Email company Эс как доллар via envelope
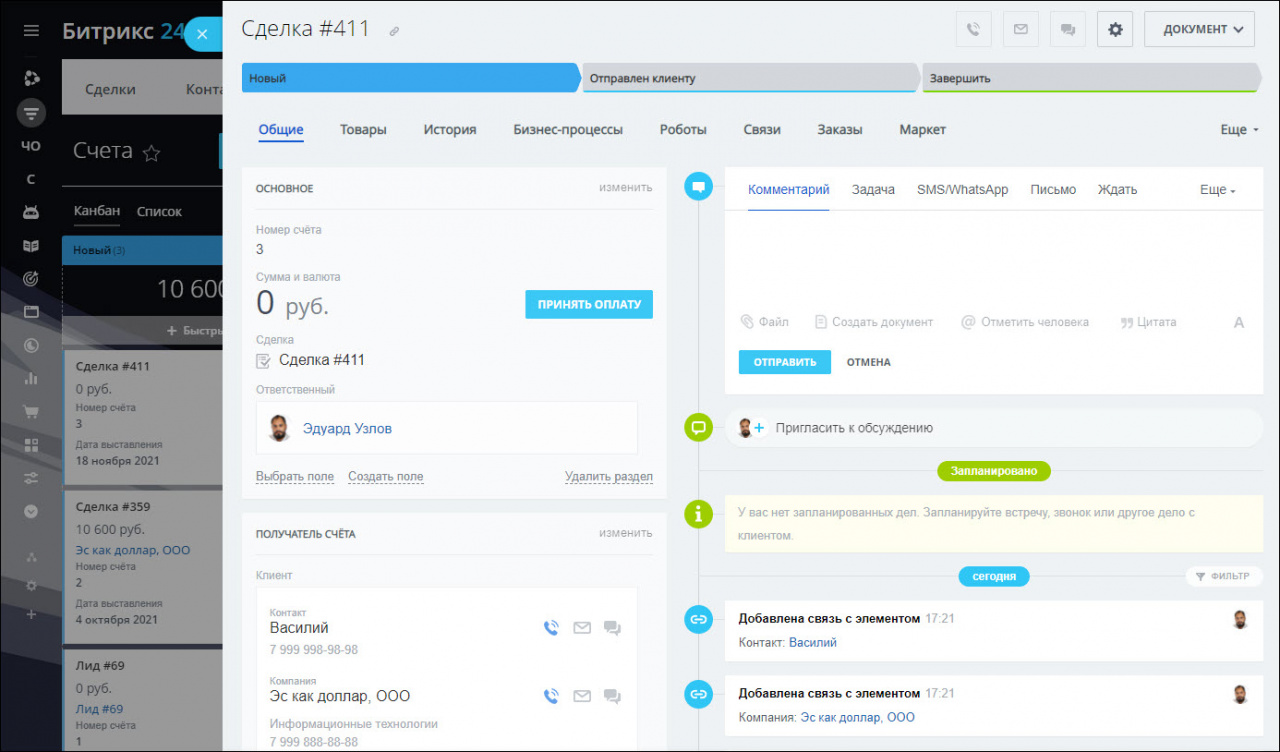1280x752 pixels. 582,696
